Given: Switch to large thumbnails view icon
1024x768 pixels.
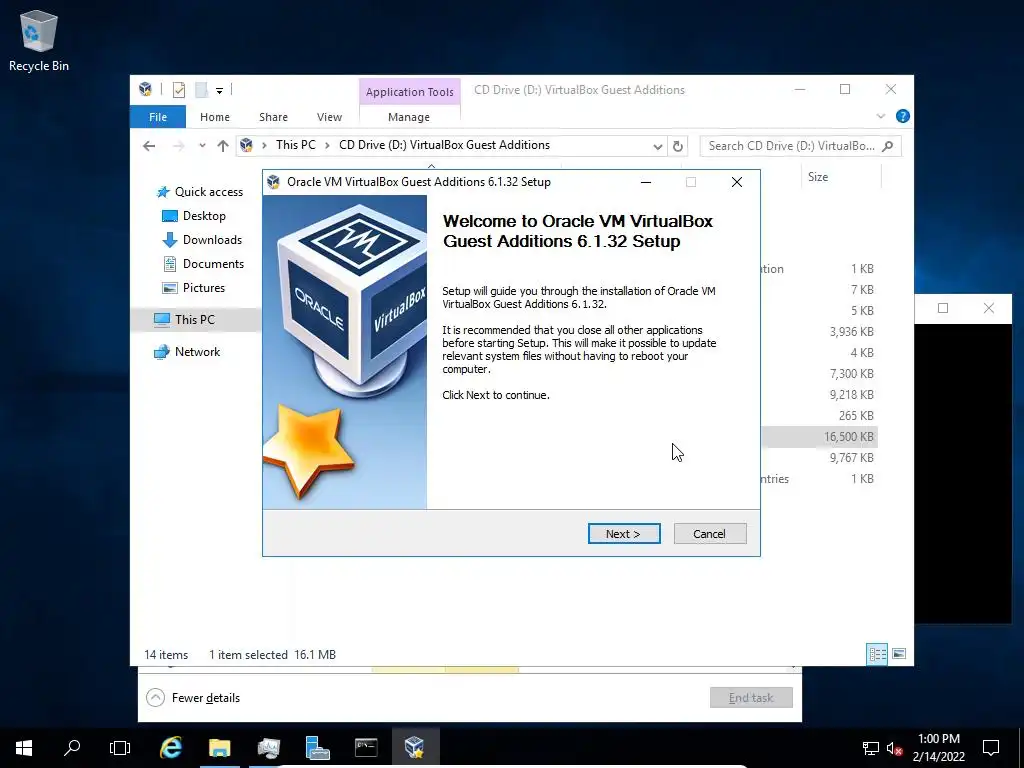Looking at the screenshot, I should [x=899, y=654].
